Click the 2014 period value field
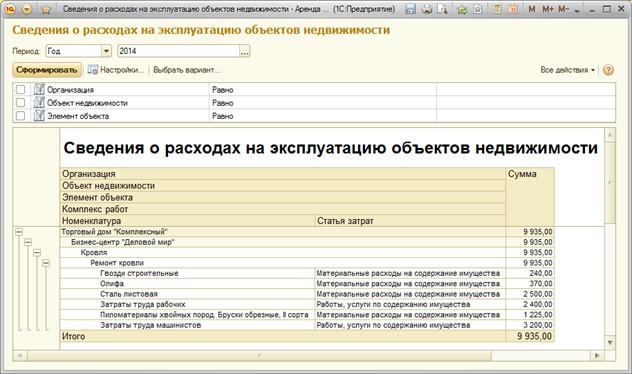This screenshot has height=374, width=632. point(179,51)
